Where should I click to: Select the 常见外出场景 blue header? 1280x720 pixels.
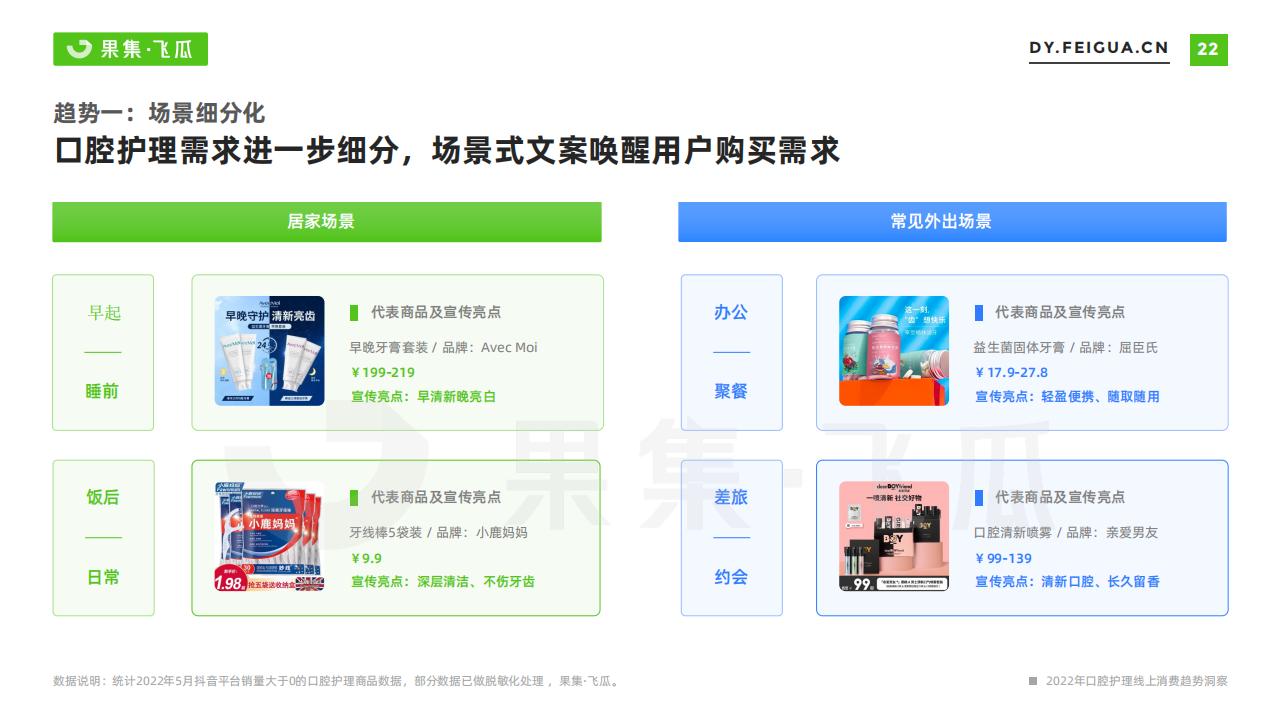click(x=952, y=222)
